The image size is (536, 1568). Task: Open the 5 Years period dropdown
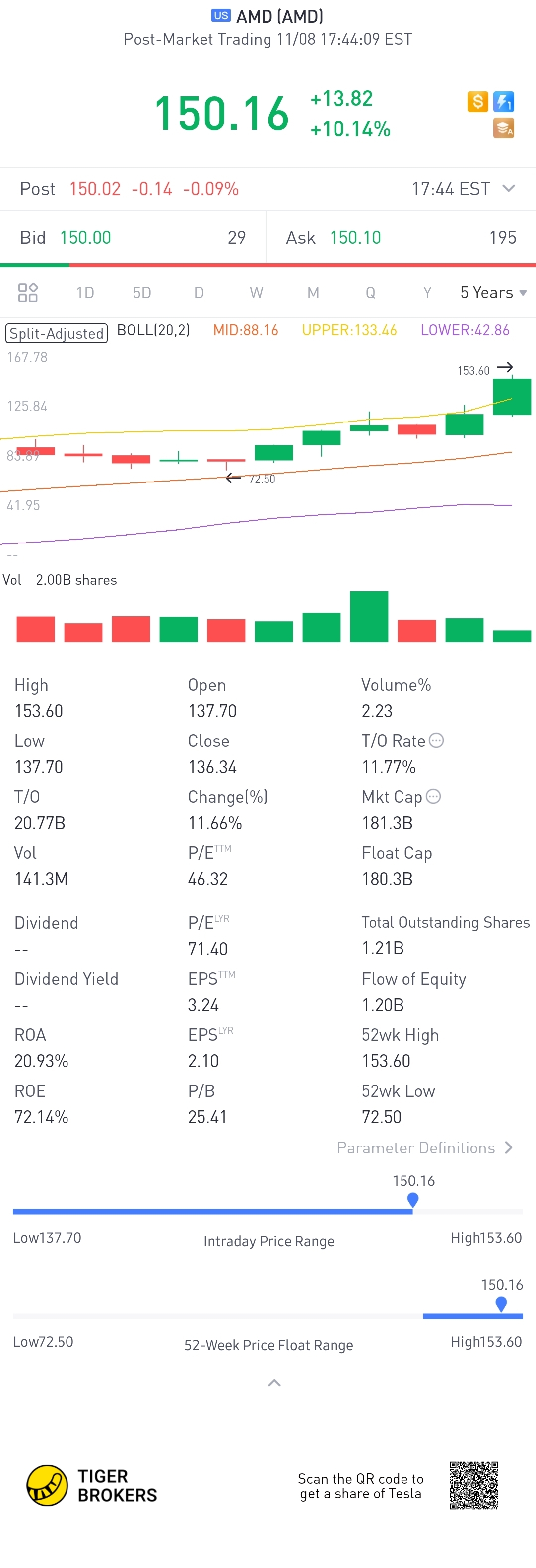(x=493, y=293)
